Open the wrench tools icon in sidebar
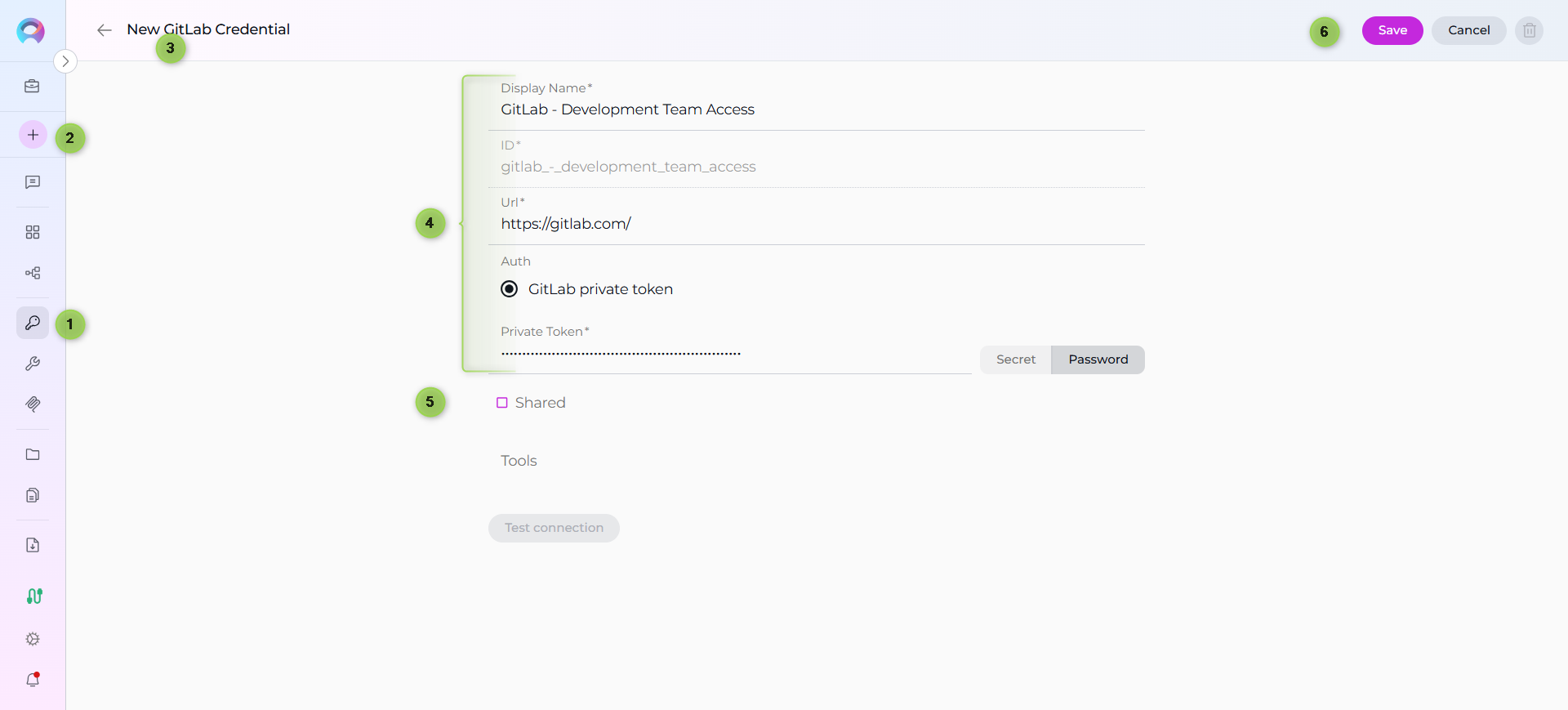This screenshot has height=710, width=1568. coord(33,364)
